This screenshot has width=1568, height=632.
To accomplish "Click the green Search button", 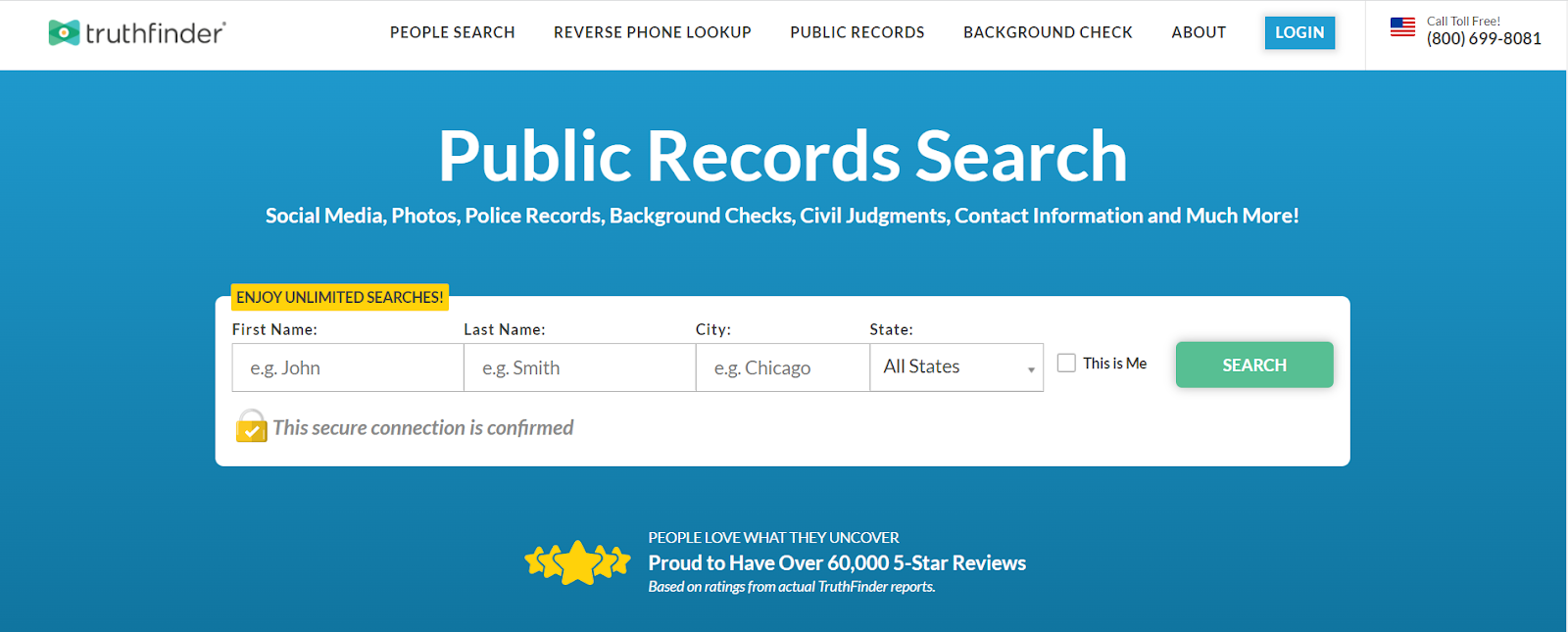I will (x=1254, y=365).
